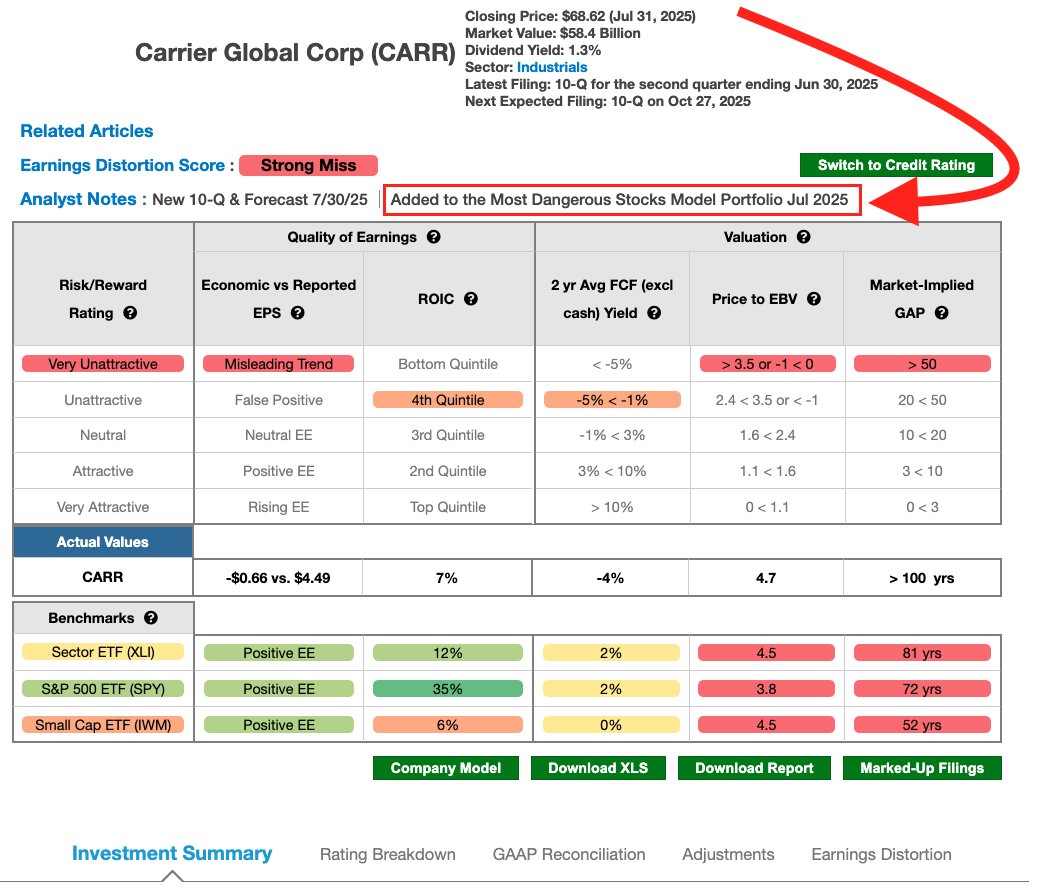Image resolution: width=1042 pixels, height=890 pixels.
Task: Select S&P 500 ETF (SPY) benchmark label
Action: (103, 689)
